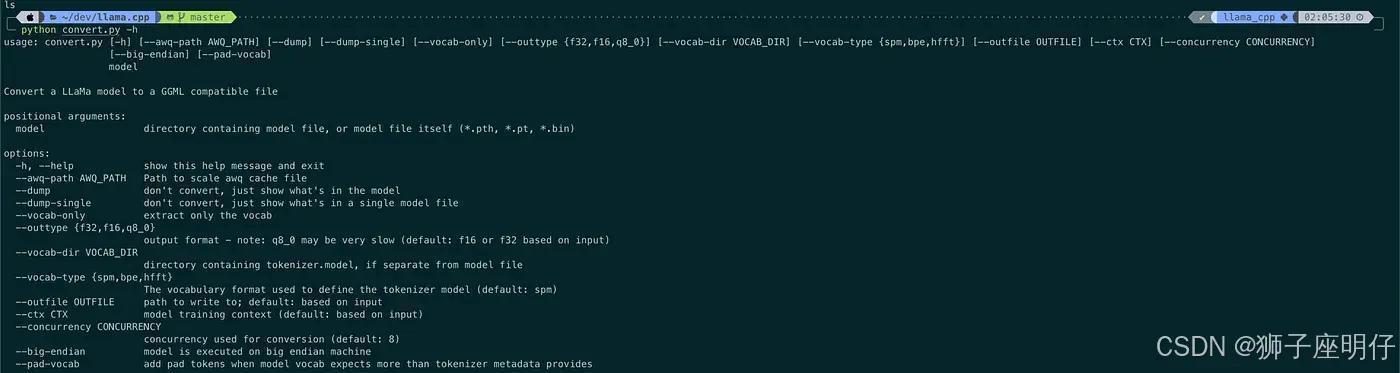Click the diamond icon after llama_cpp
The image size is (1400, 373).
(x=1284, y=17)
